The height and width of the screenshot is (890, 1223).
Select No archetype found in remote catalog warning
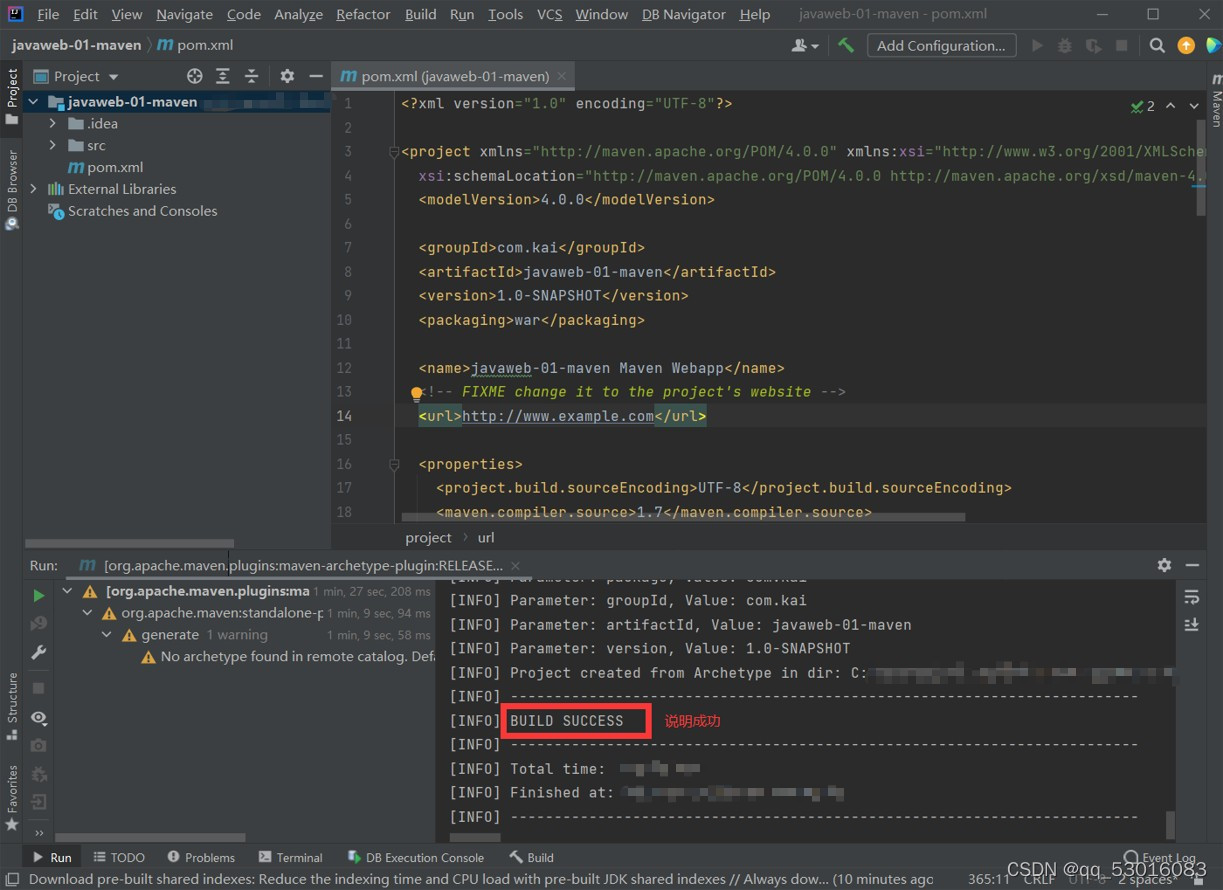288,657
